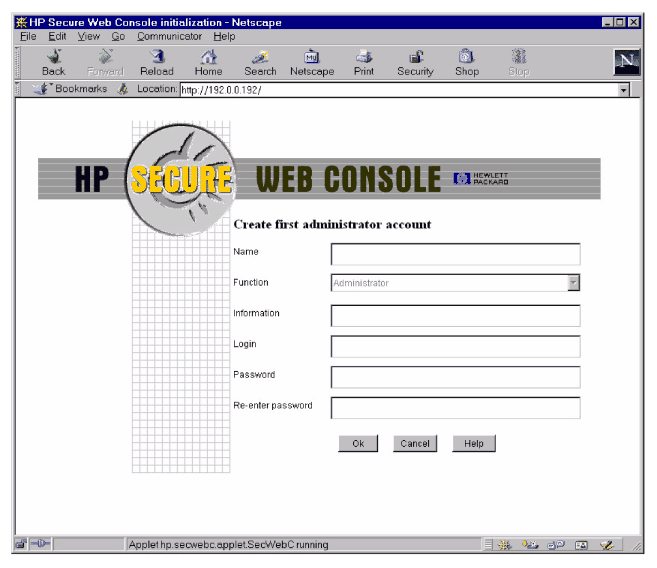657x568 pixels.
Task: Click the Netscape N logo
Action: (x=627, y=62)
